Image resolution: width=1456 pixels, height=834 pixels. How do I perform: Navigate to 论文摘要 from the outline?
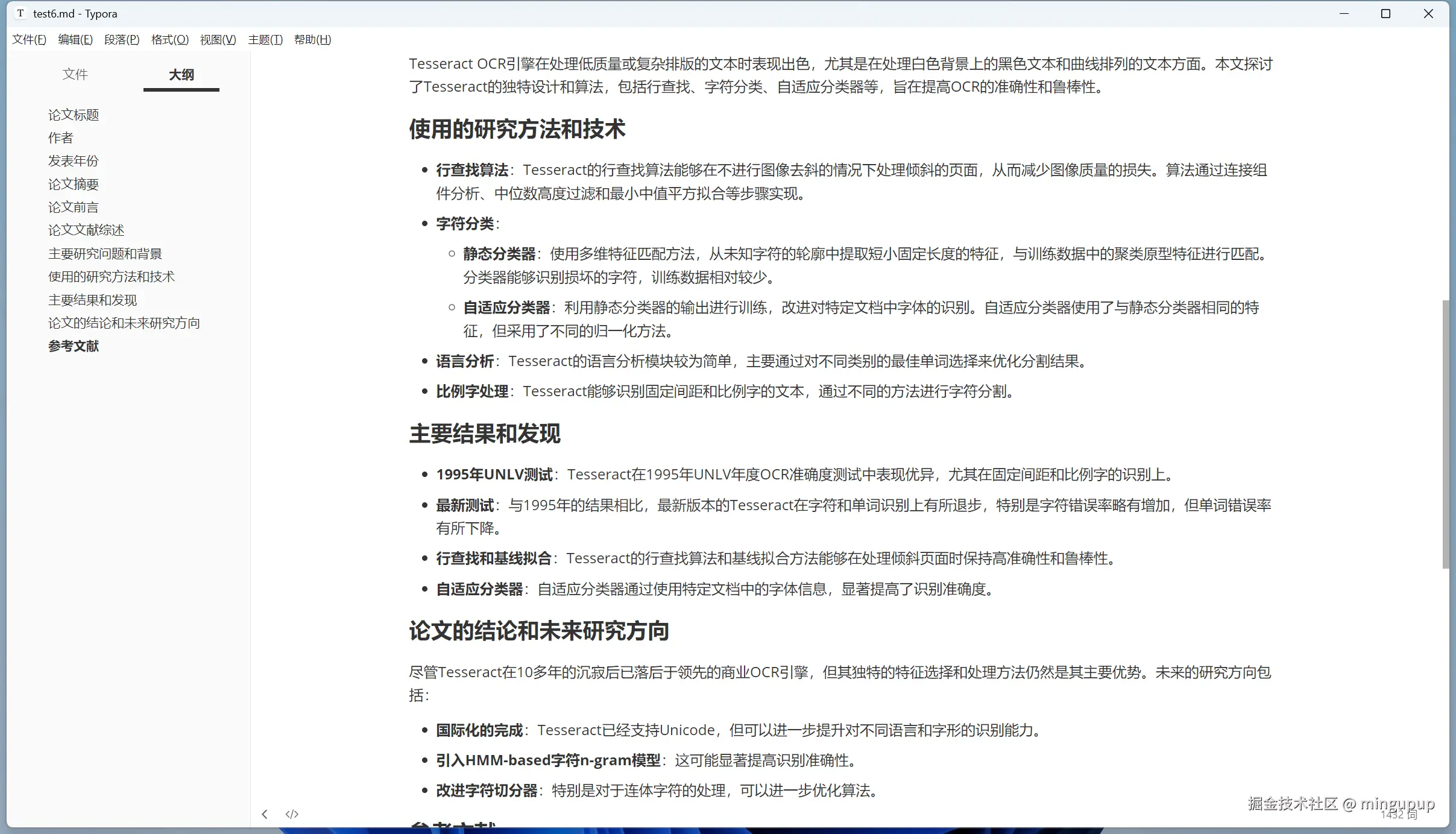74,183
